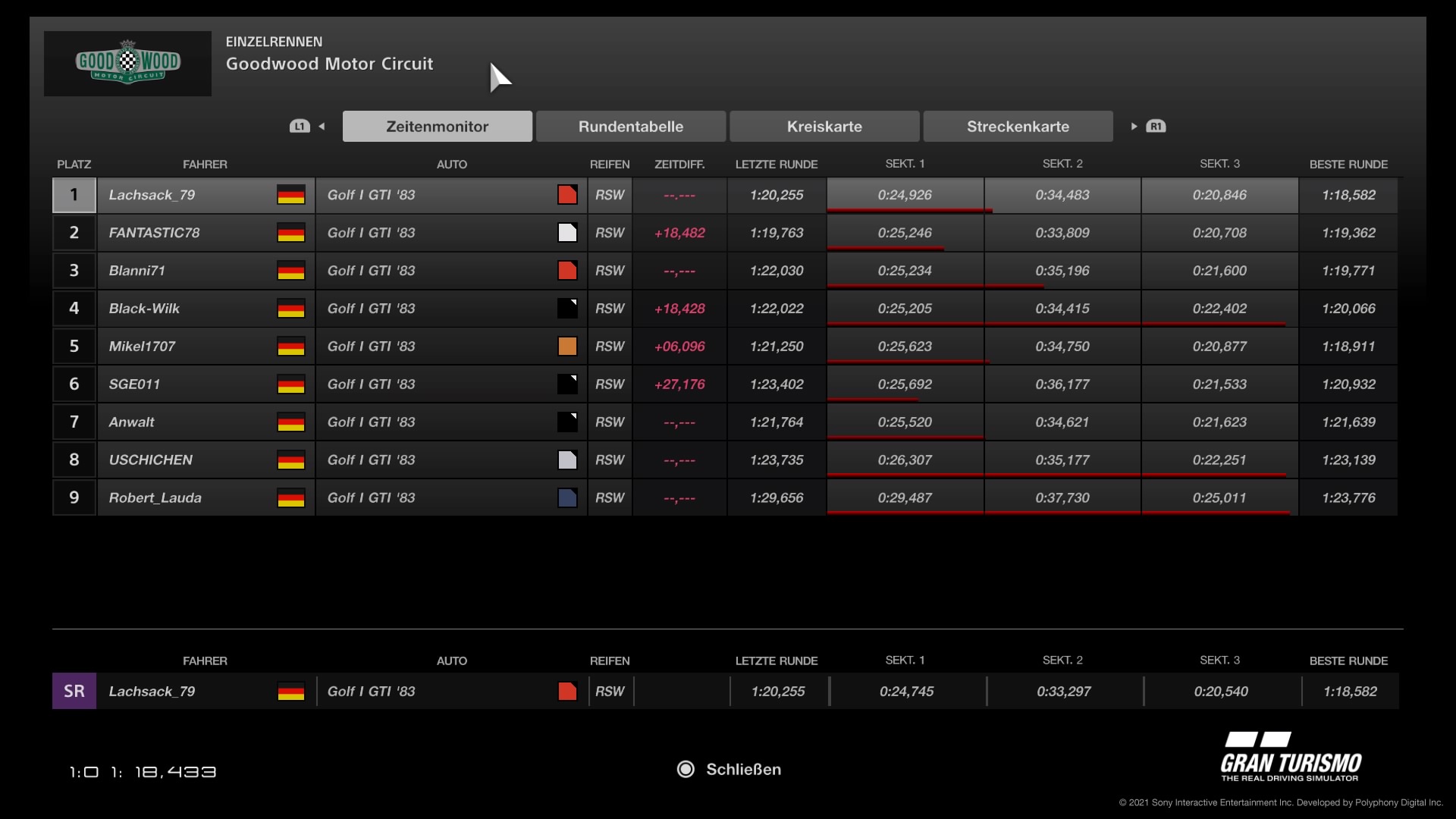Click the German flag beside USCHICHEN
The height and width of the screenshot is (819, 1456).
pyautogui.click(x=291, y=460)
